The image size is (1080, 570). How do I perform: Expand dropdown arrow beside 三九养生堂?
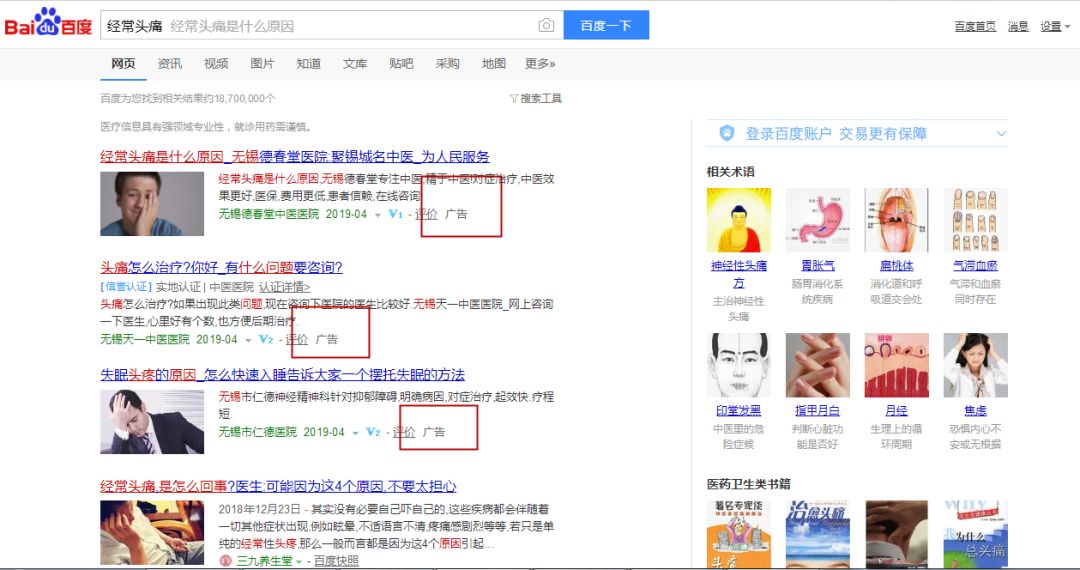pyautogui.click(x=299, y=562)
